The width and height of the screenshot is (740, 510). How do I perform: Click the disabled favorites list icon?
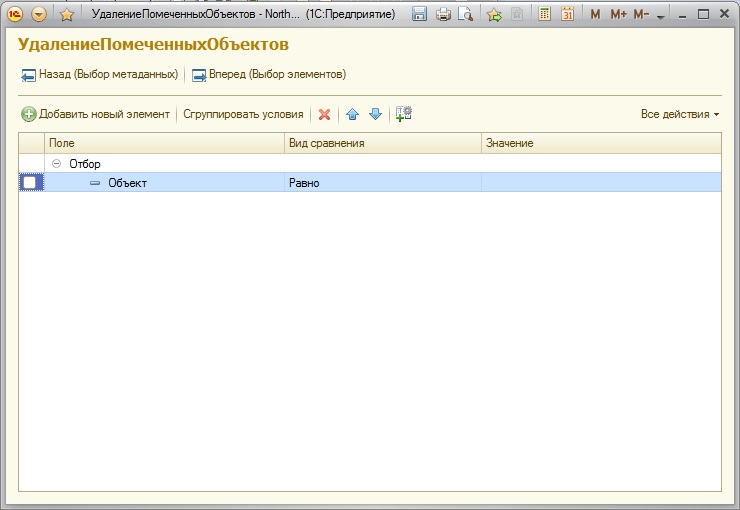517,15
